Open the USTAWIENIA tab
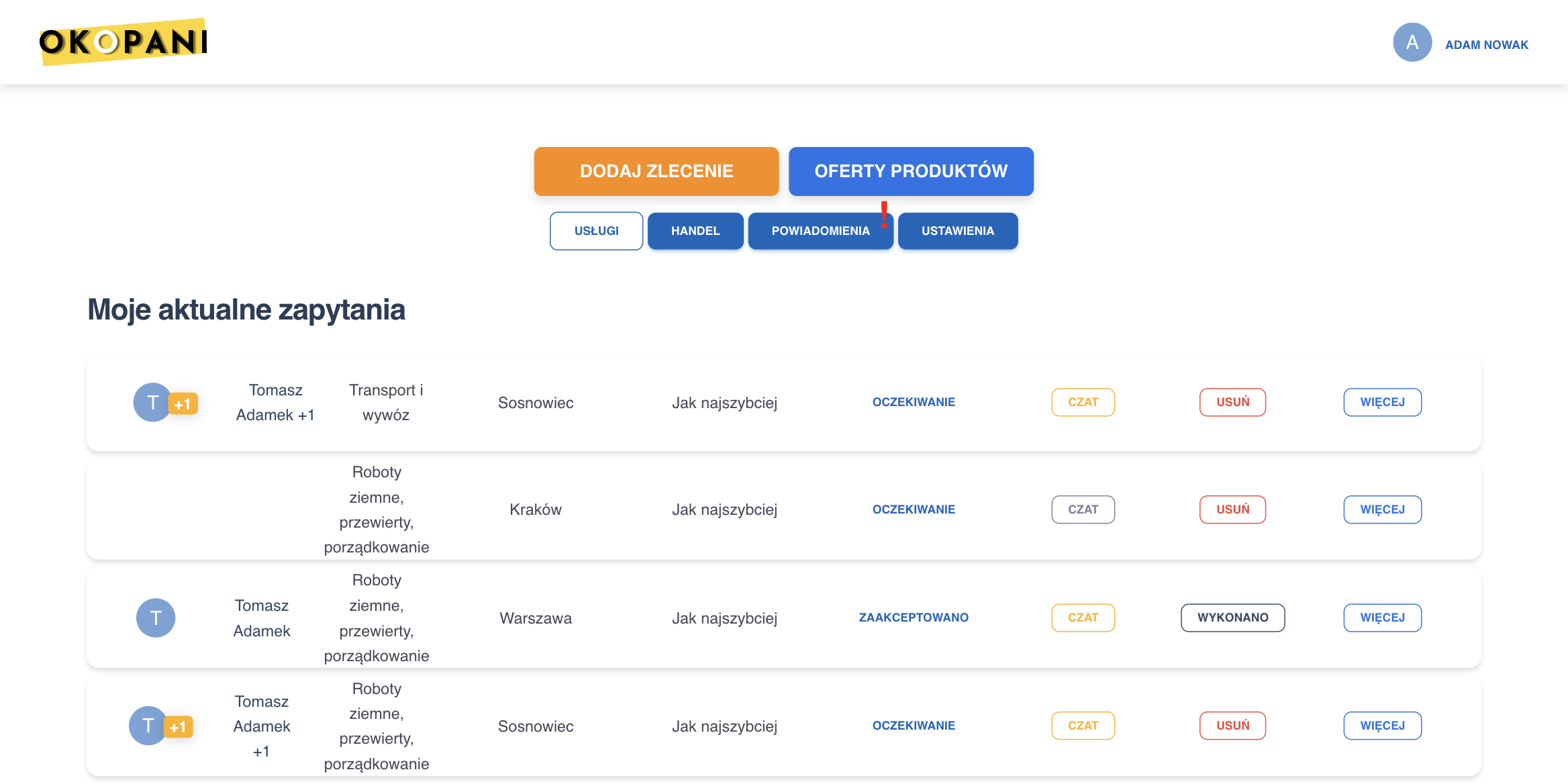The height and width of the screenshot is (784, 1568). [957, 231]
